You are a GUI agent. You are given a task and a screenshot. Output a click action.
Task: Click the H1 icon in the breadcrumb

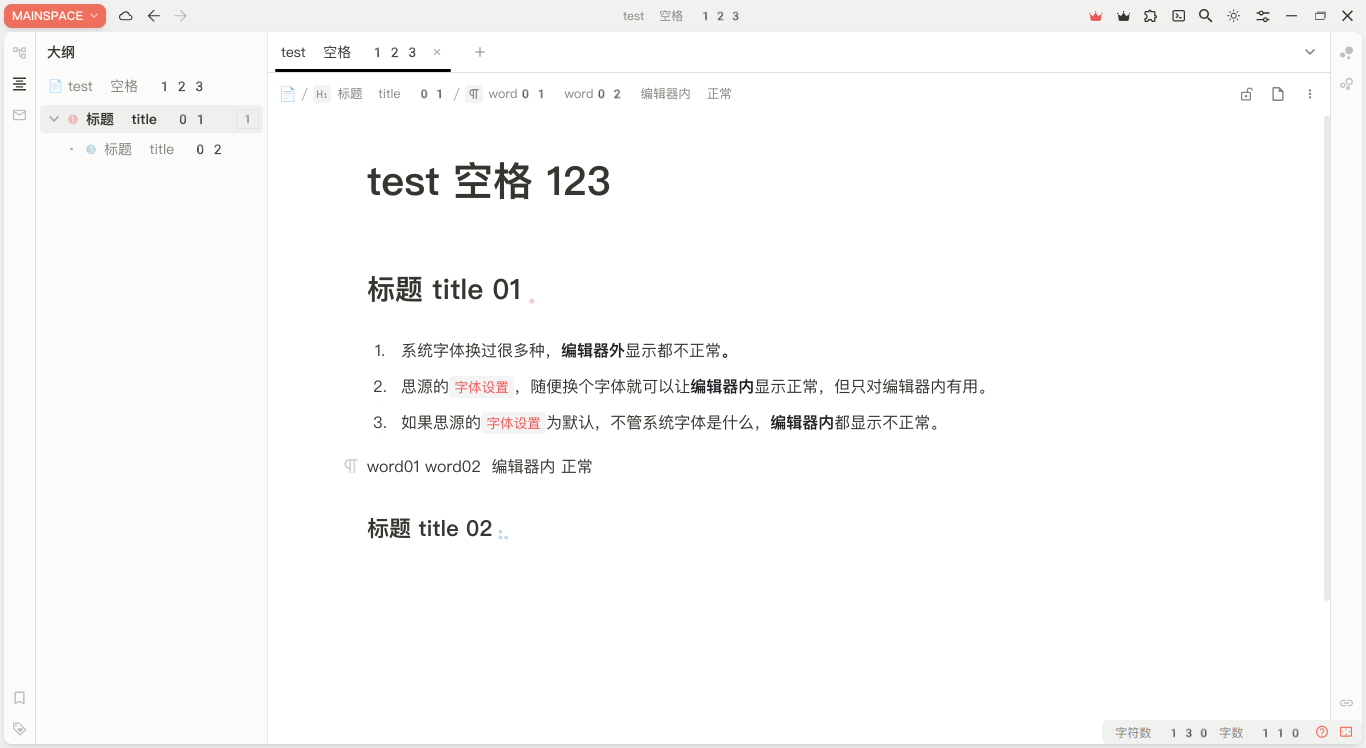321,93
